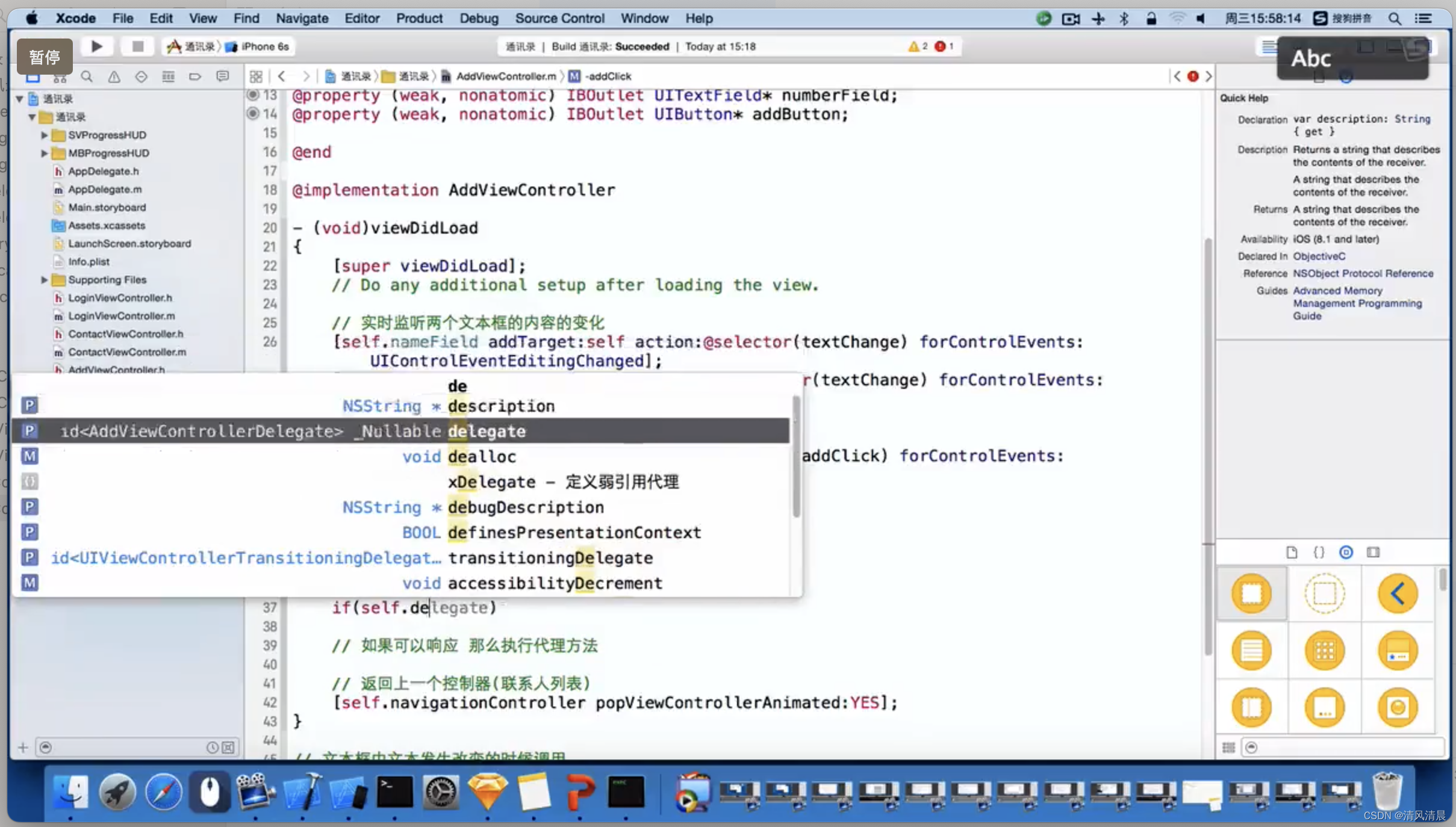
Task: Go back in editor history
Action: [281, 76]
